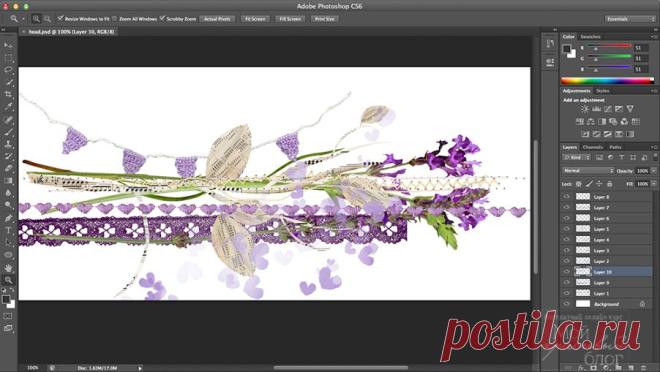Screen dimensions: 660x372
Task: Select the Eyedropper tool
Action: [x=8, y=106]
